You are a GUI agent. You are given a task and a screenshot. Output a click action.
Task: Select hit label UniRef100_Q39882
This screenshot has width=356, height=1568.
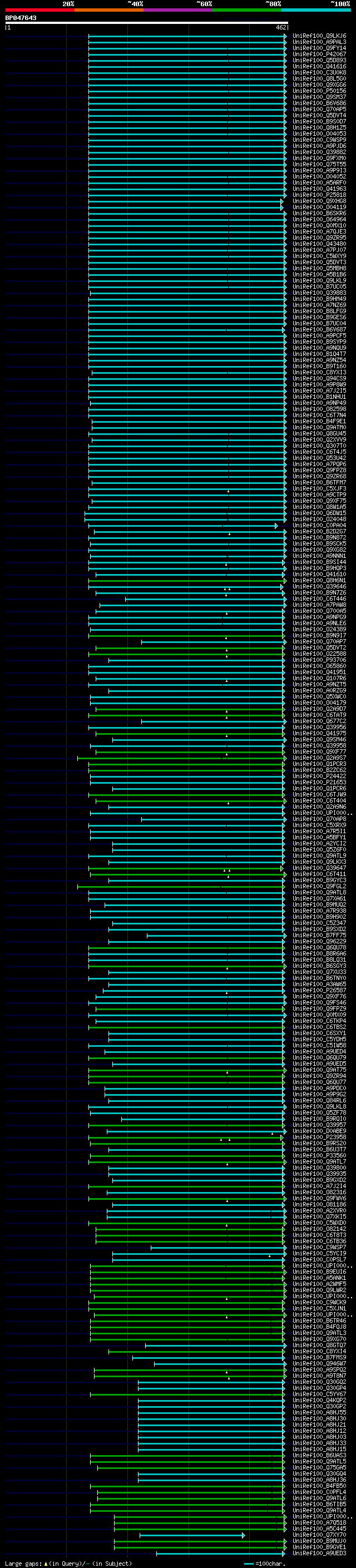pos(319,152)
